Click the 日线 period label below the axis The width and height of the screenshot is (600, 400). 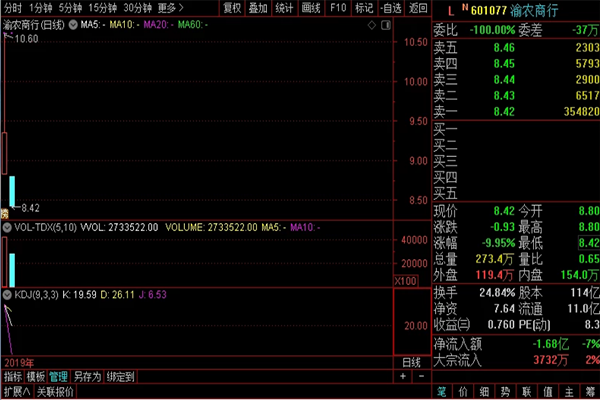[x=411, y=362]
